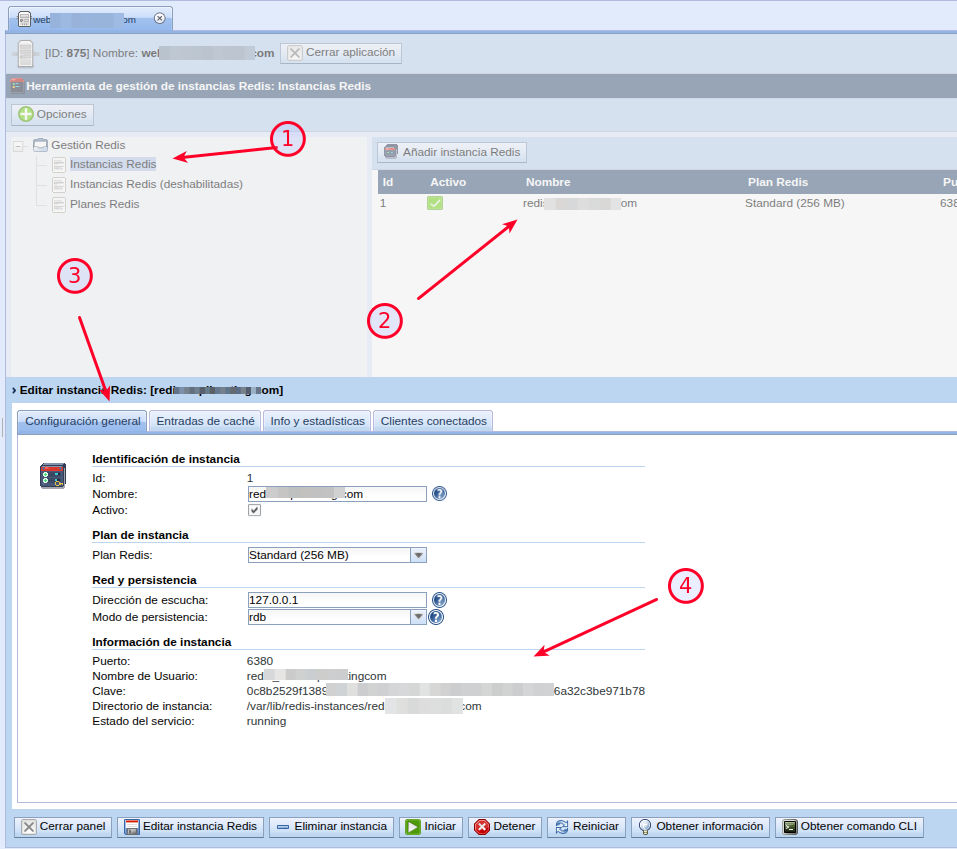Click help icon beside Dirección de escucha
The height and width of the screenshot is (849, 957).
coord(439,600)
